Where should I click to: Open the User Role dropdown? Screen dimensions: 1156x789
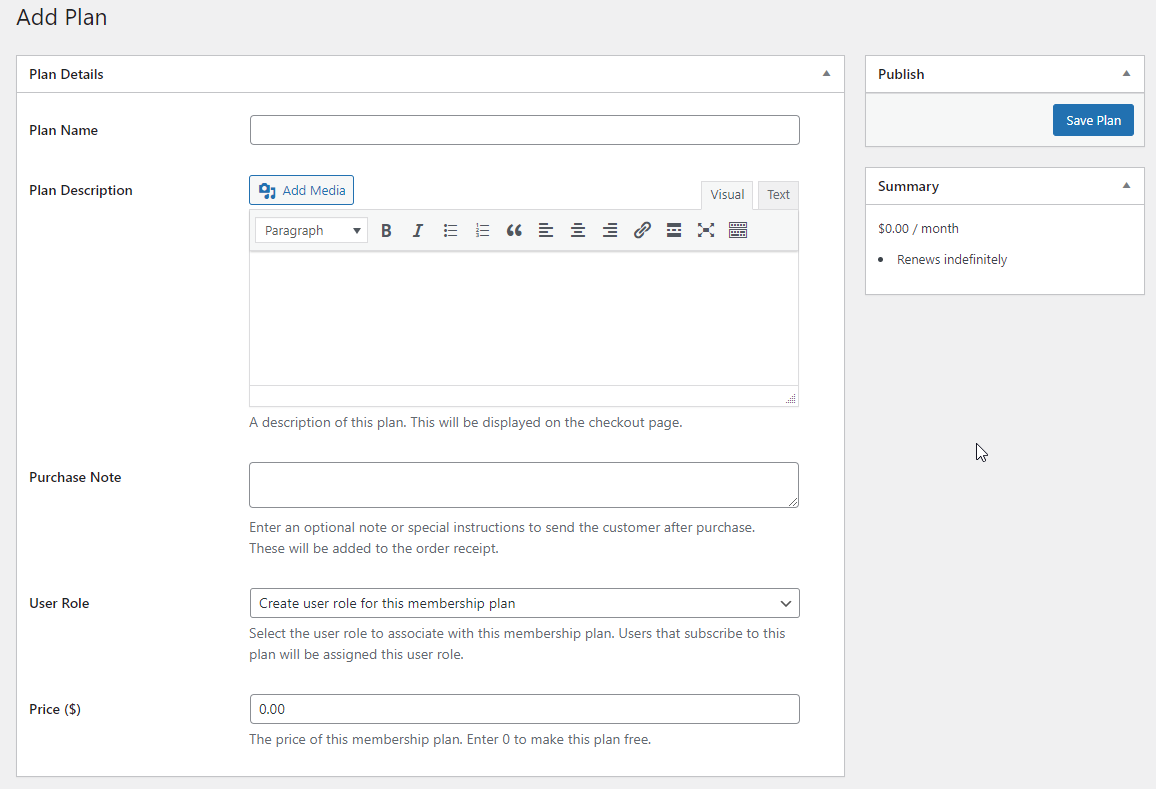click(524, 603)
